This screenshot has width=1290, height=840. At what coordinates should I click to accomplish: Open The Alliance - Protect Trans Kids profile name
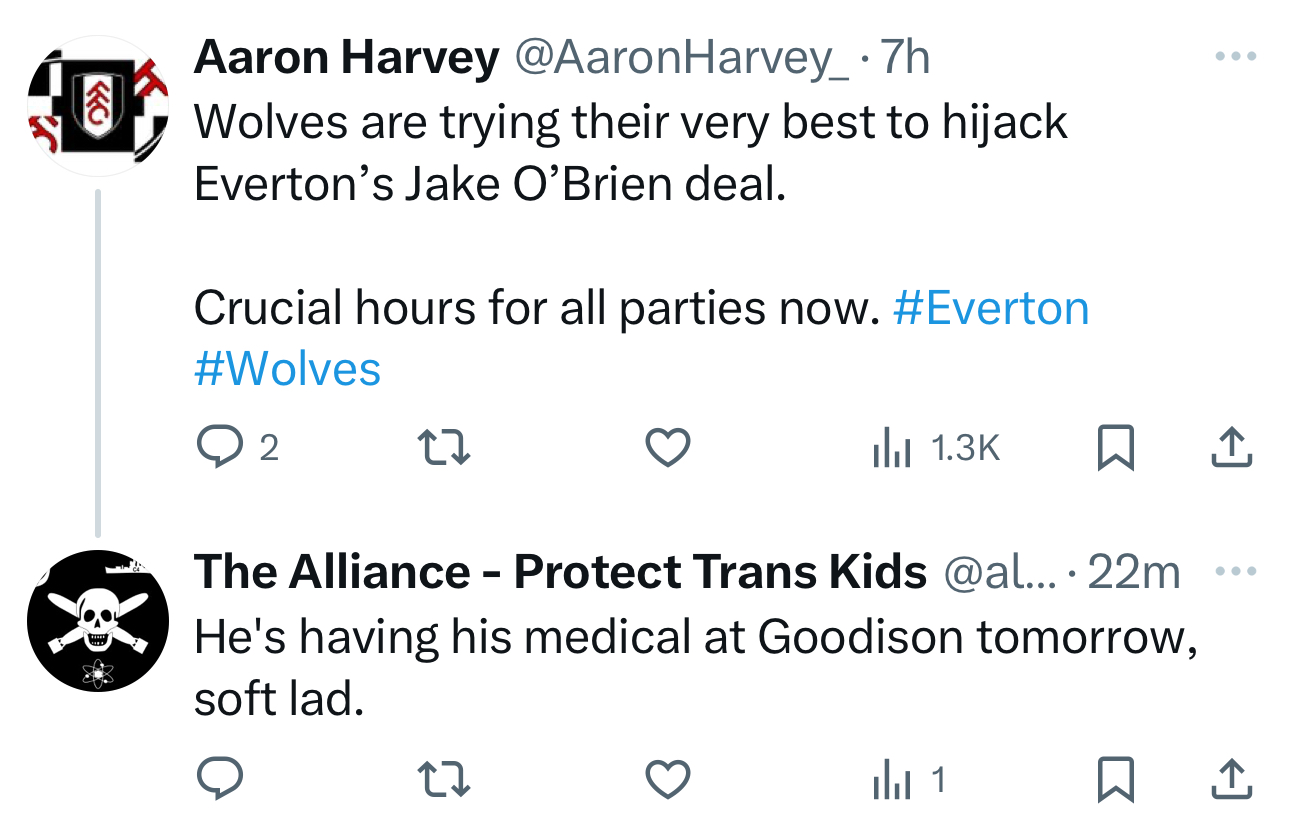(x=560, y=572)
